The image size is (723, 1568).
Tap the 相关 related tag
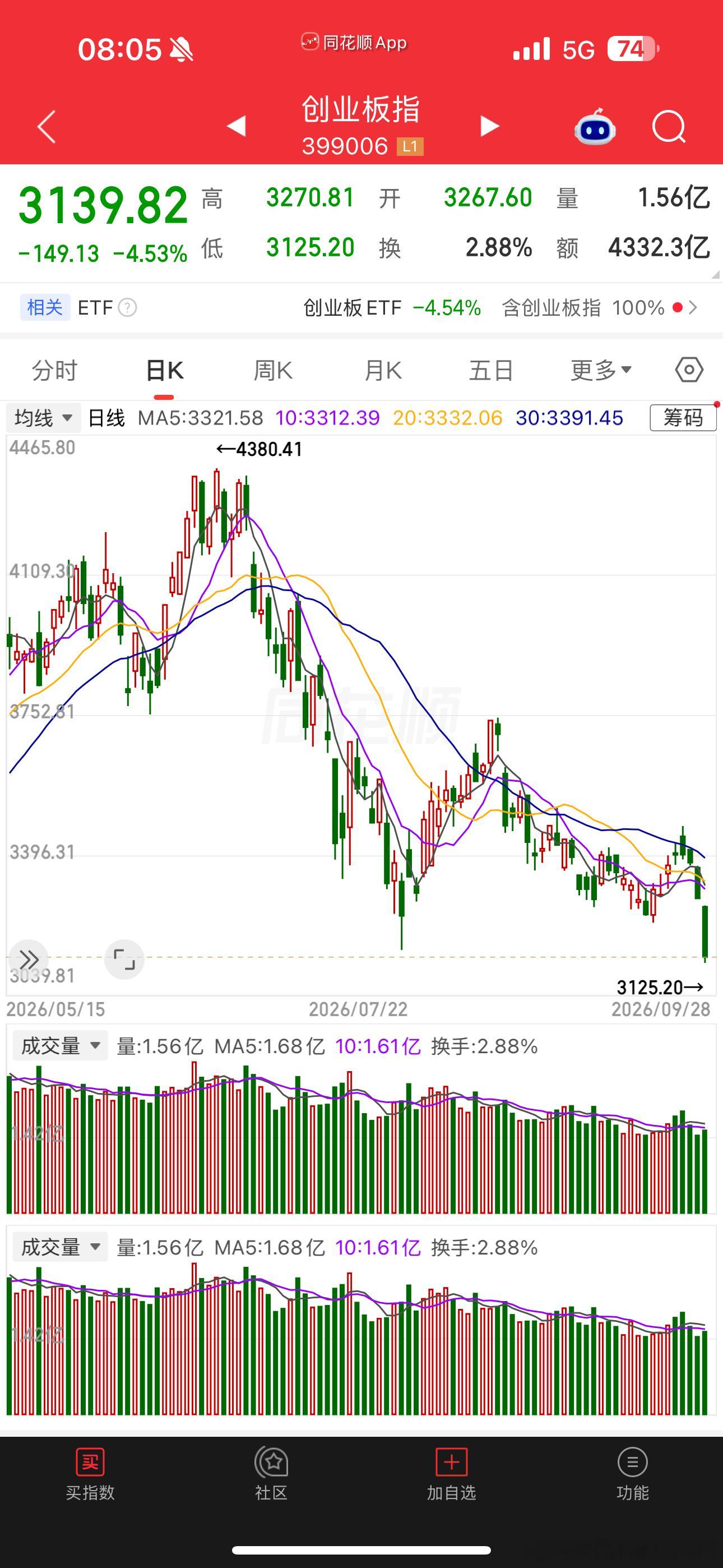point(45,308)
